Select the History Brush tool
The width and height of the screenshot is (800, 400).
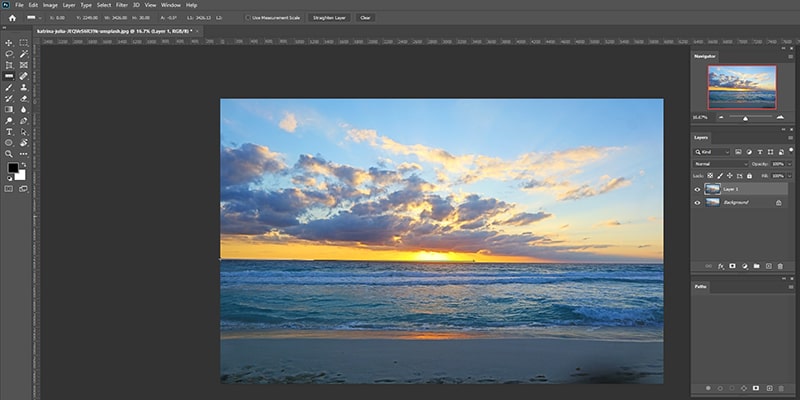click(9, 98)
